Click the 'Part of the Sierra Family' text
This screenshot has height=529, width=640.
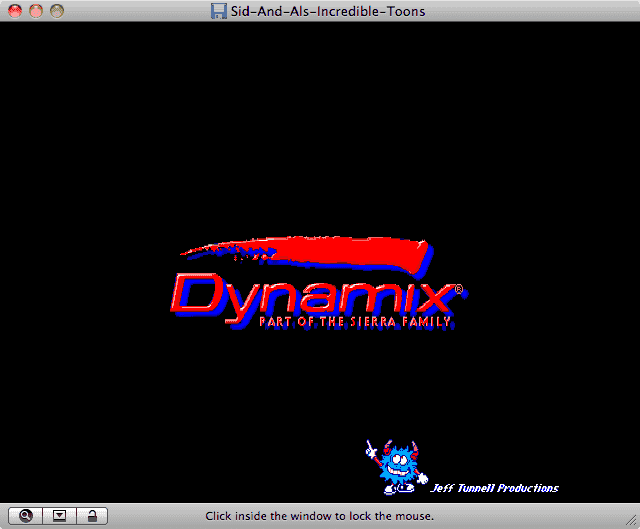355,322
